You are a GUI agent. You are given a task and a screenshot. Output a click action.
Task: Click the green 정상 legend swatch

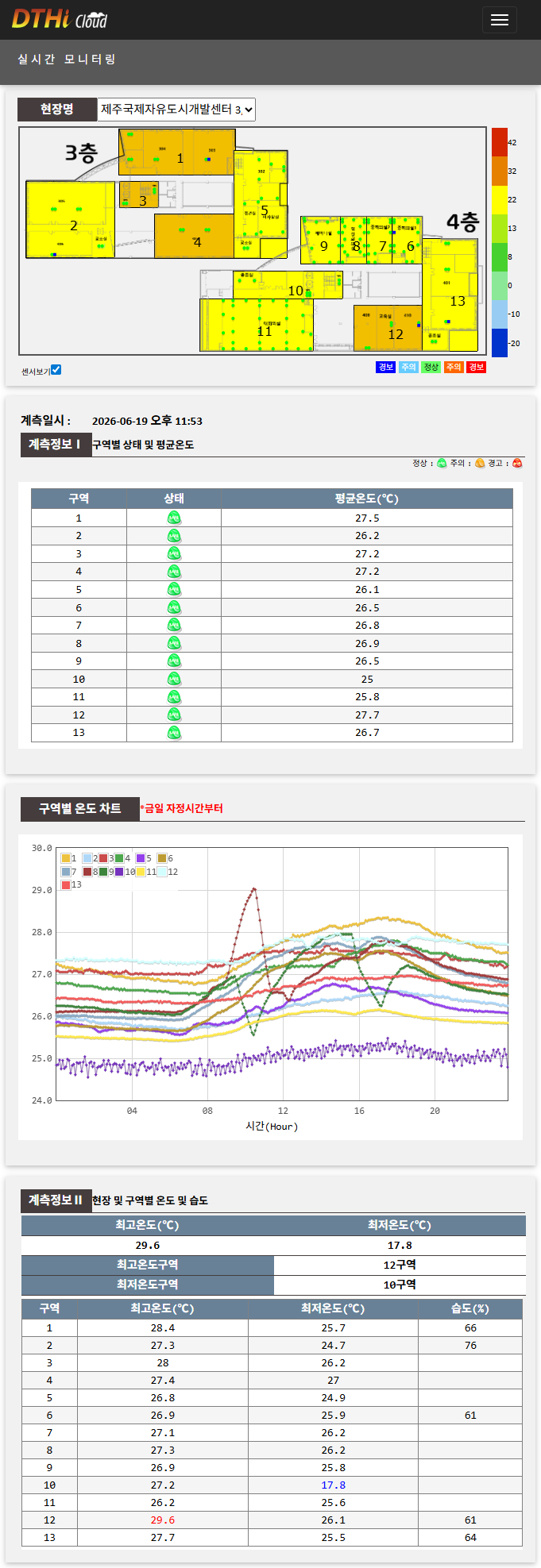pos(431,367)
